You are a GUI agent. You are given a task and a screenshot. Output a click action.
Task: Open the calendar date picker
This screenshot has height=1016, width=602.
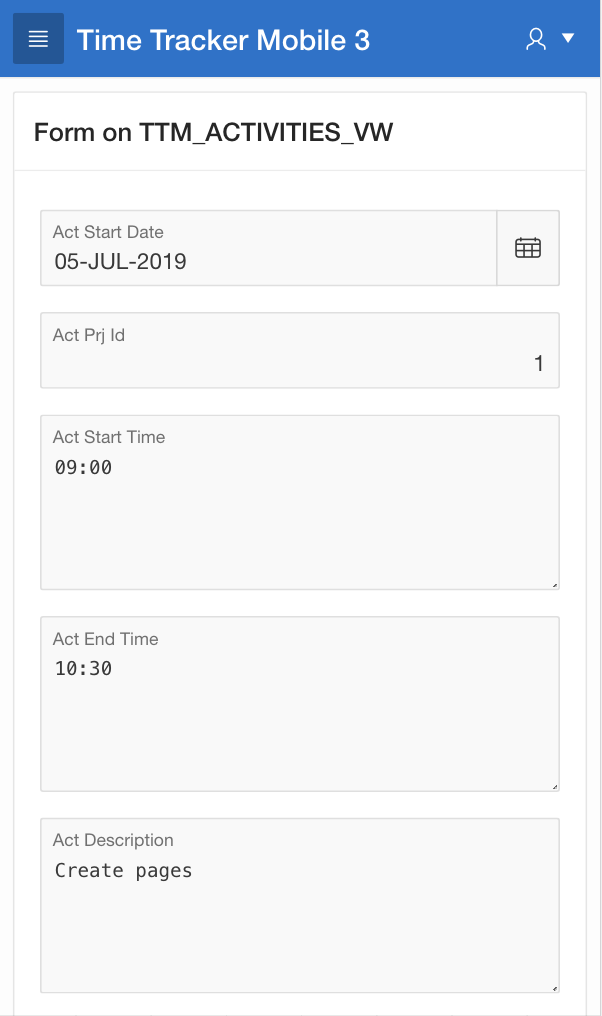coord(528,248)
